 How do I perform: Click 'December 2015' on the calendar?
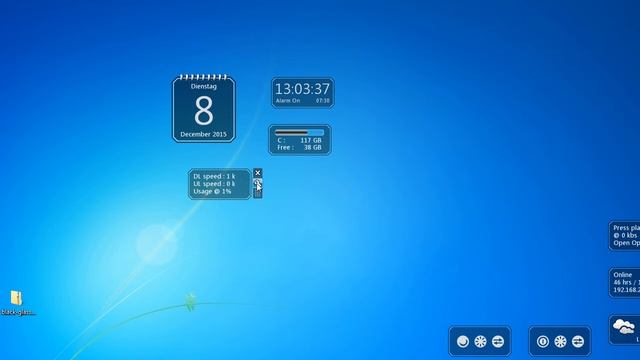[x=203, y=134]
